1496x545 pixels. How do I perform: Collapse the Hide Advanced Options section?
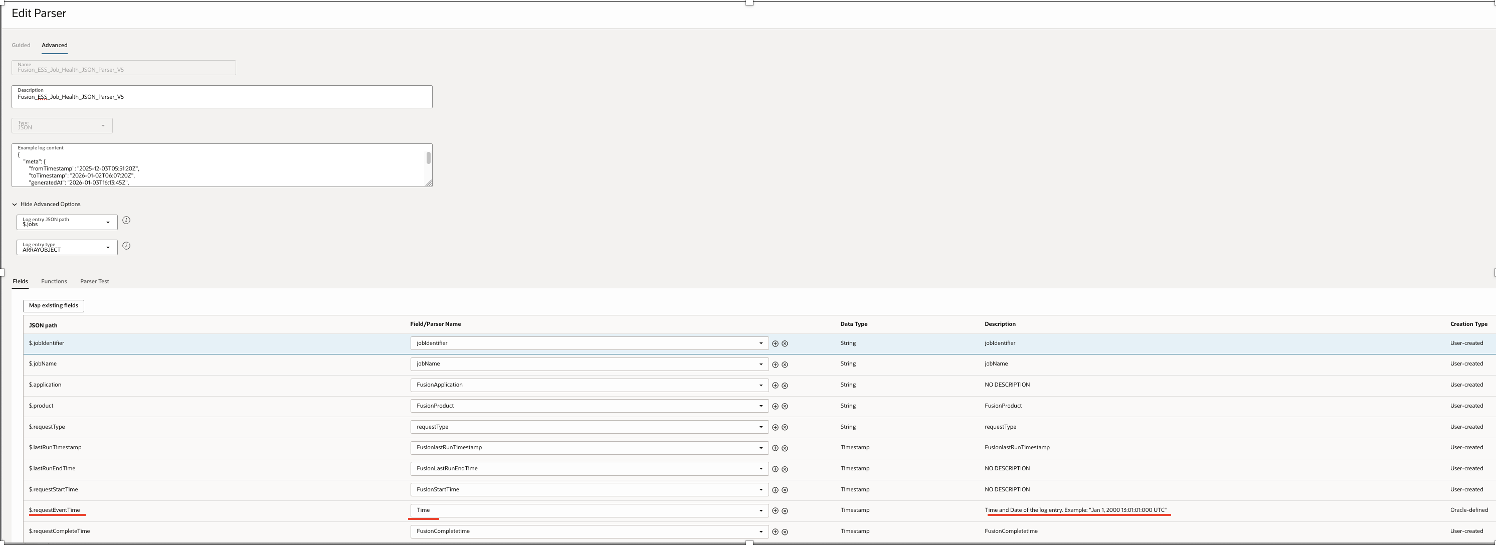[47, 204]
